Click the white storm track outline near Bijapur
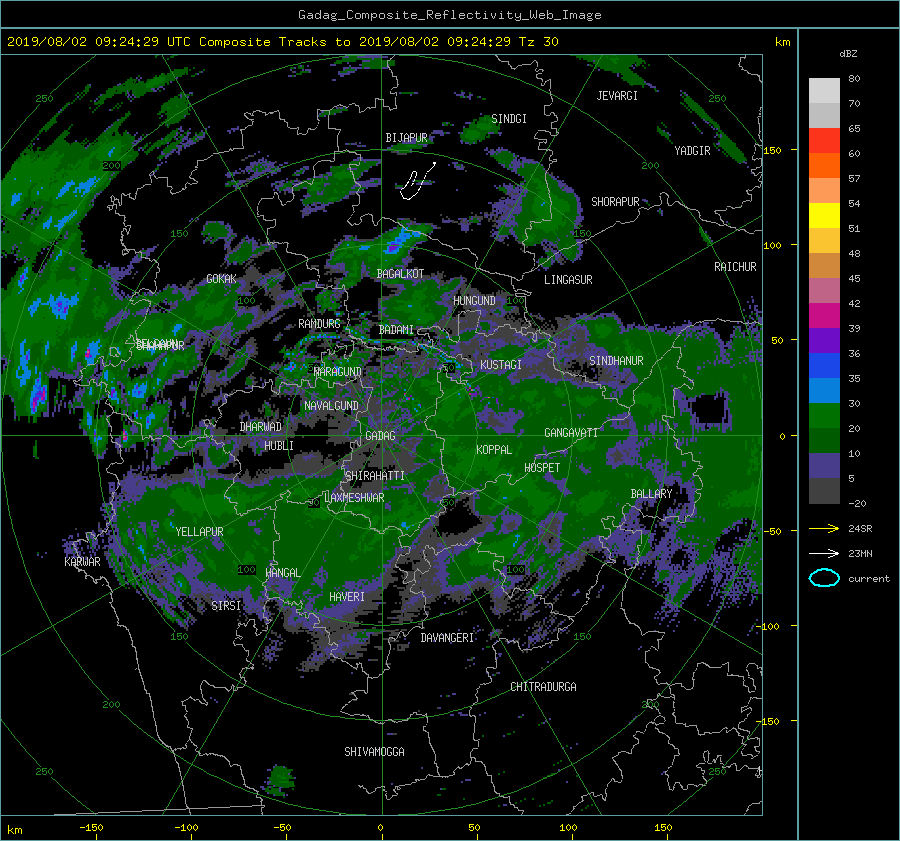This screenshot has height=841, width=900. pyautogui.click(x=417, y=181)
